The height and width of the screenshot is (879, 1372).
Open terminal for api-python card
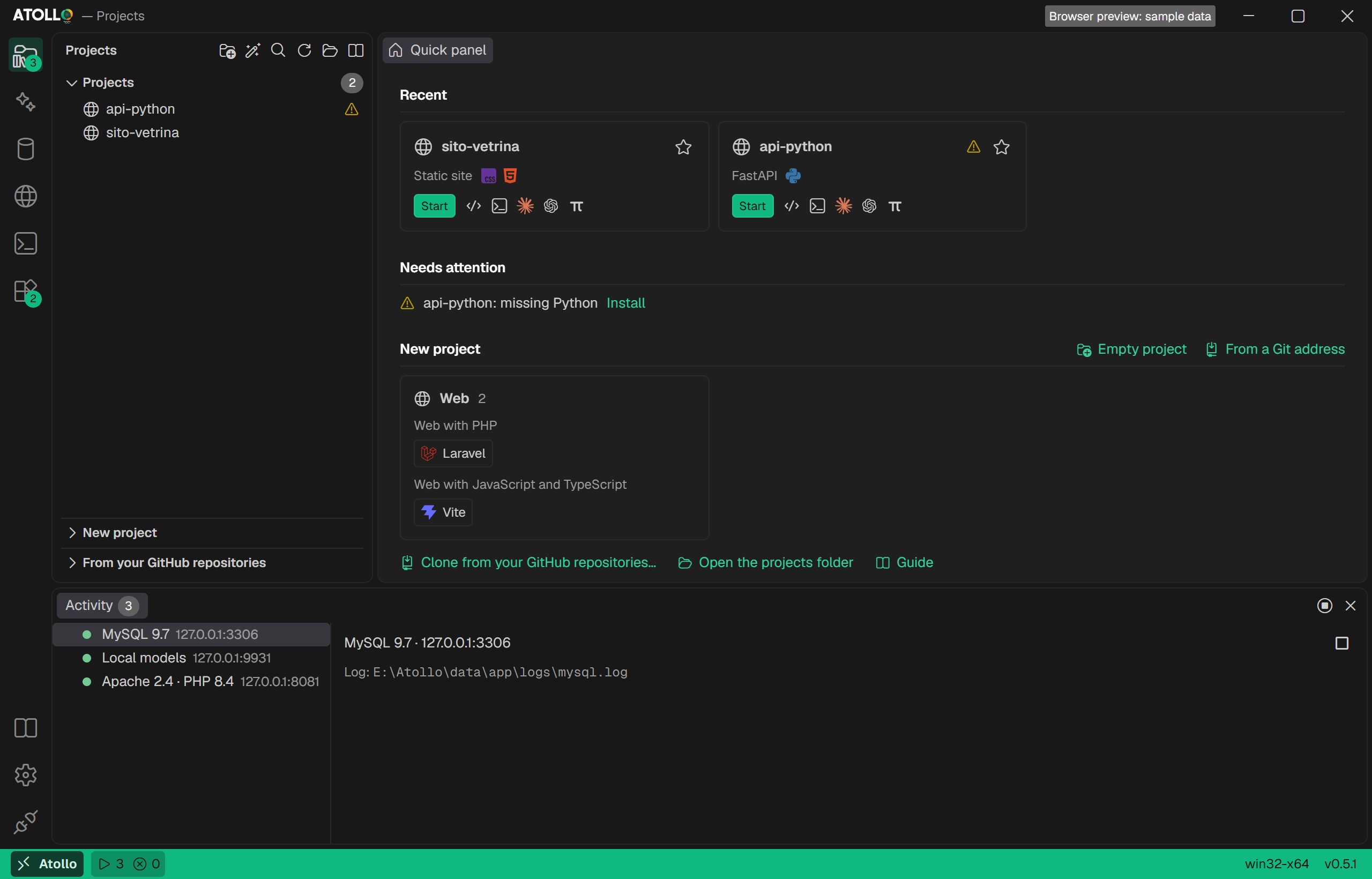(x=817, y=206)
